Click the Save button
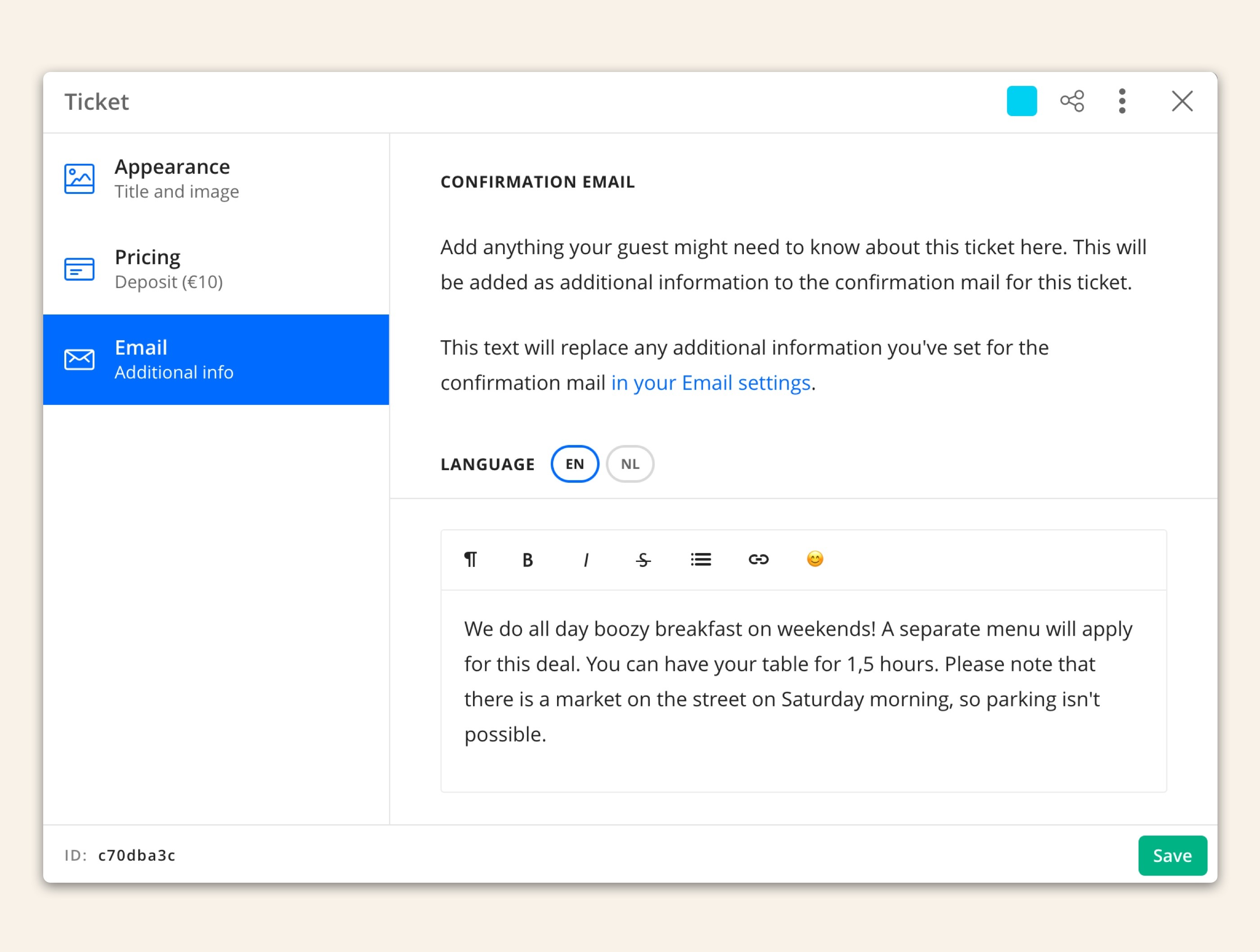The image size is (1260, 952). (1172, 855)
